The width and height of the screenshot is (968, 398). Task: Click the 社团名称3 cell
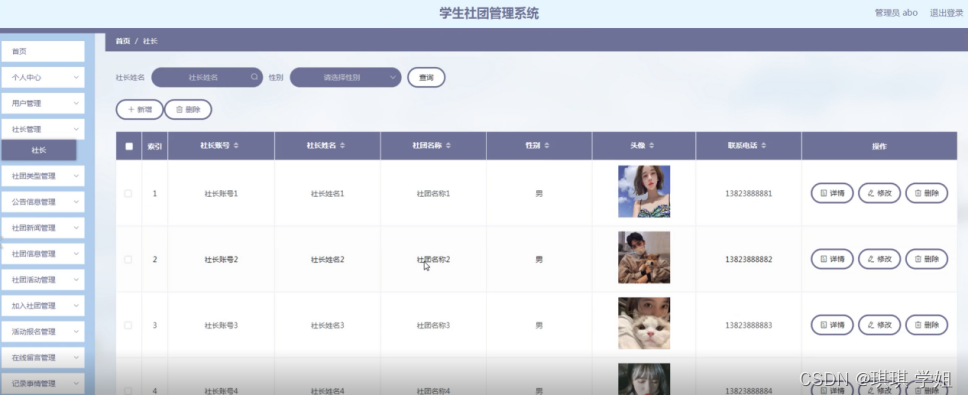click(433, 325)
